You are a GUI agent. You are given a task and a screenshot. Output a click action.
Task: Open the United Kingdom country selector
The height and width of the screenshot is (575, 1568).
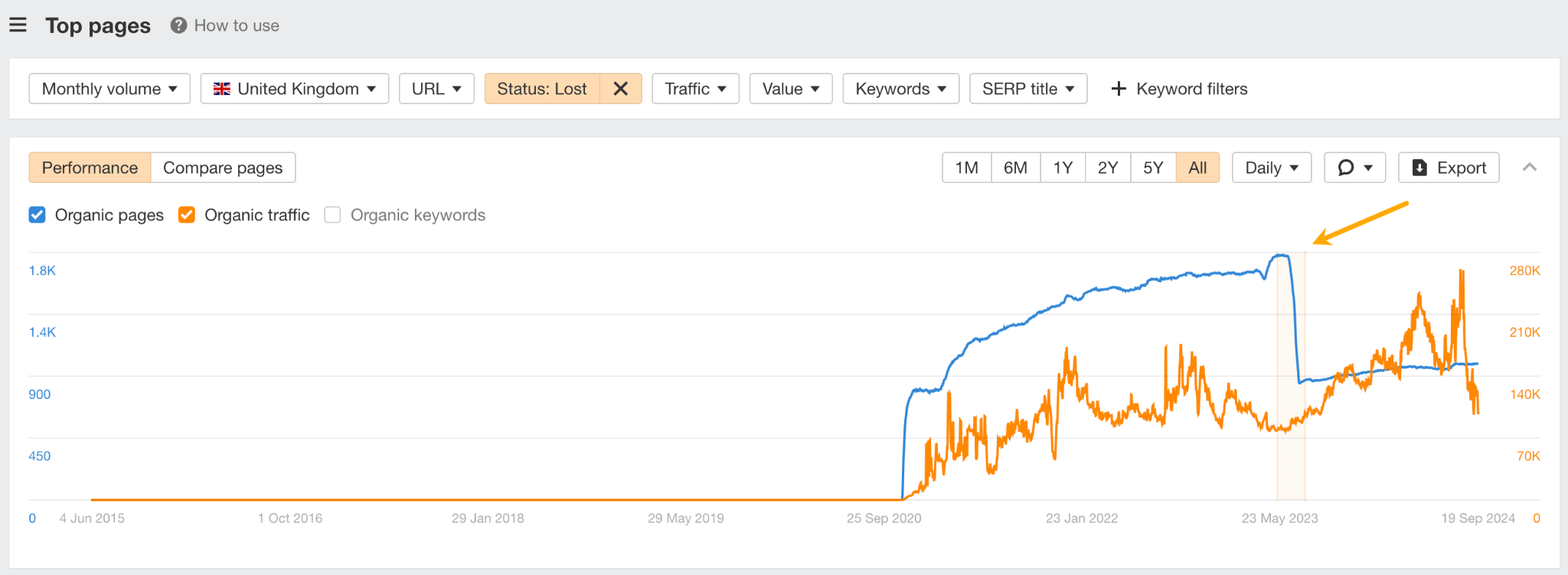click(x=295, y=89)
